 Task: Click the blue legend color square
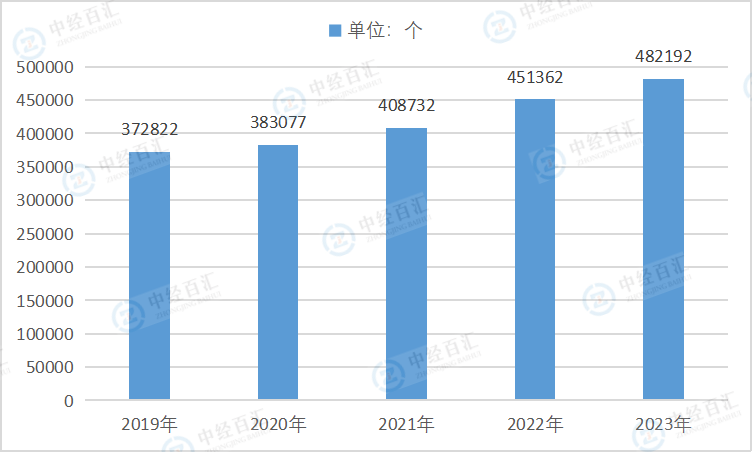point(335,31)
